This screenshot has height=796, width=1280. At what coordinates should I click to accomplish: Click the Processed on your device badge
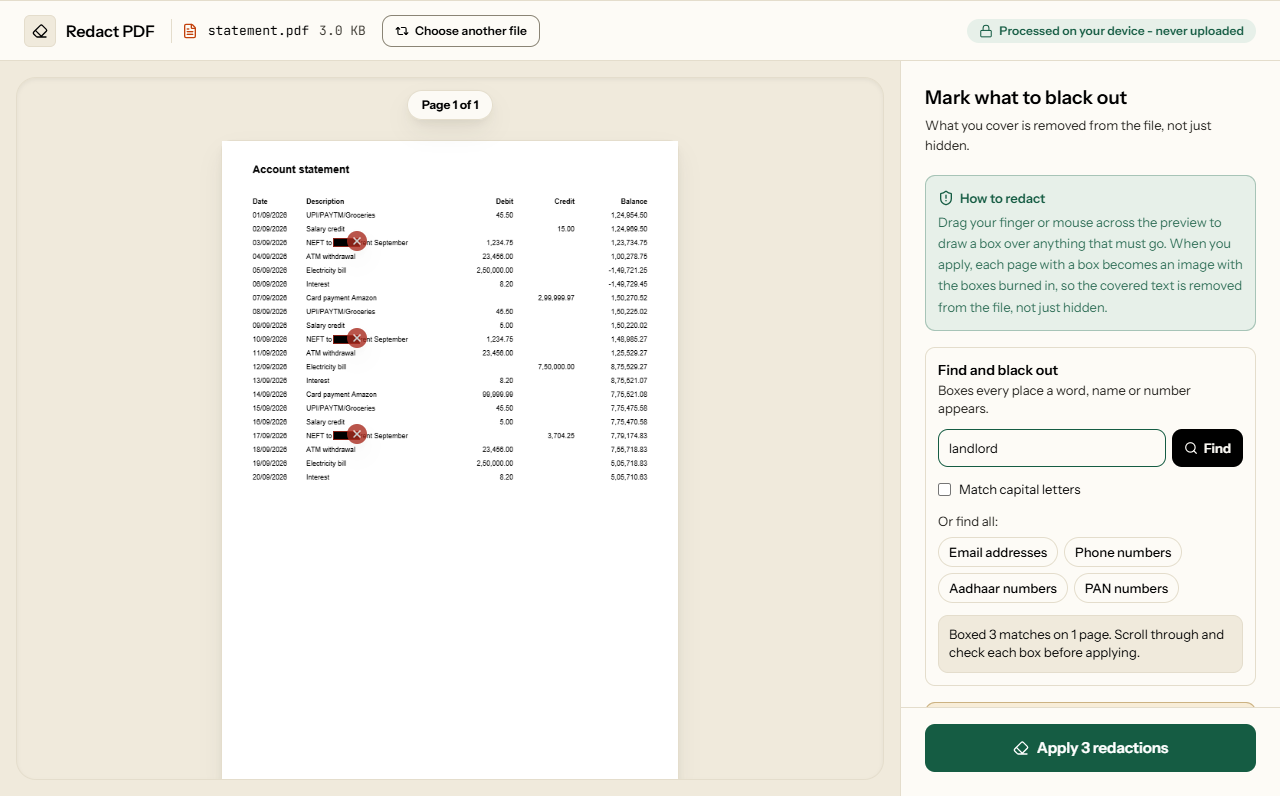pos(1111,31)
